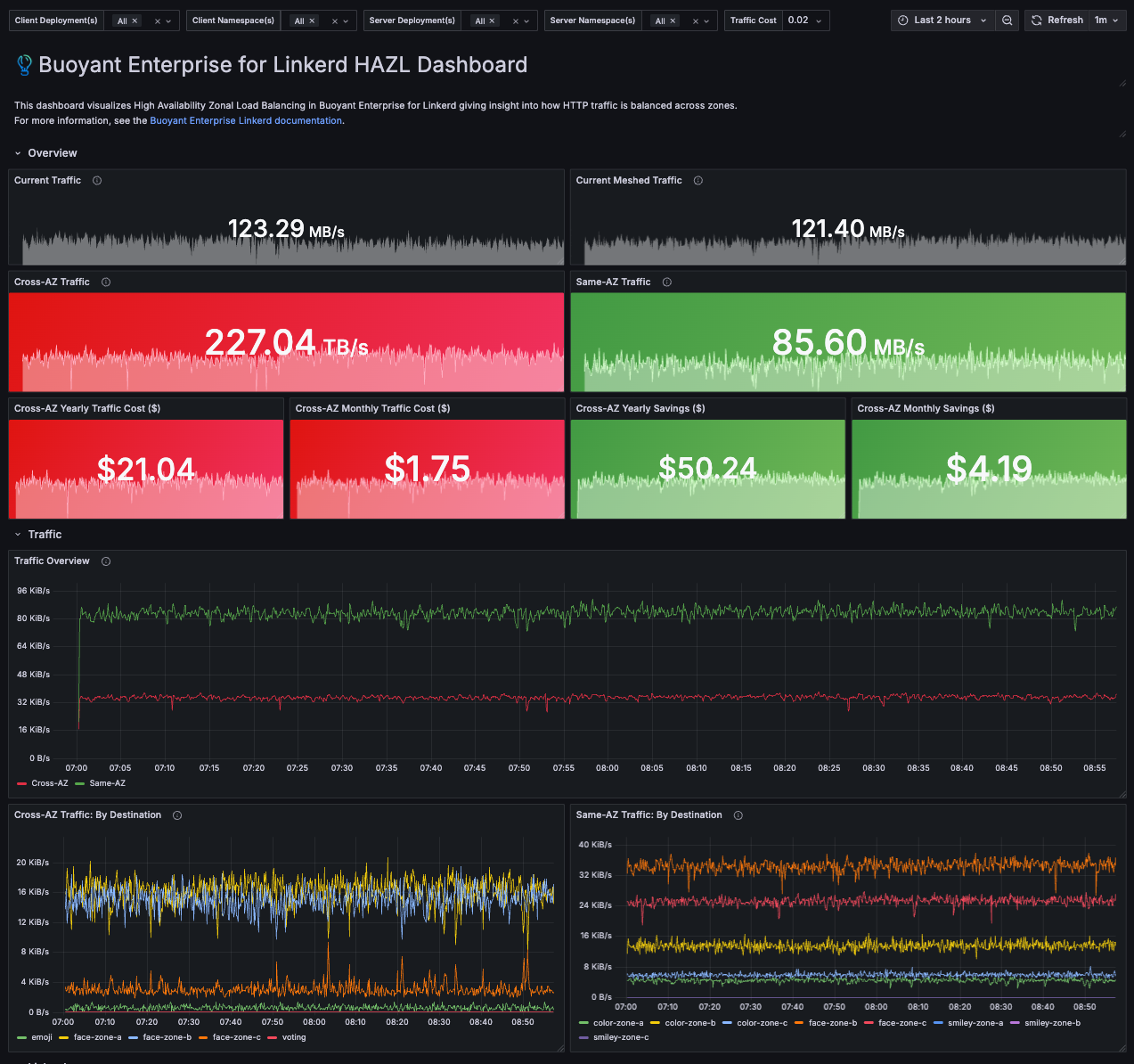Click the color-zone-b legend color swatch
The width and height of the screenshot is (1134, 1064).
656,1023
